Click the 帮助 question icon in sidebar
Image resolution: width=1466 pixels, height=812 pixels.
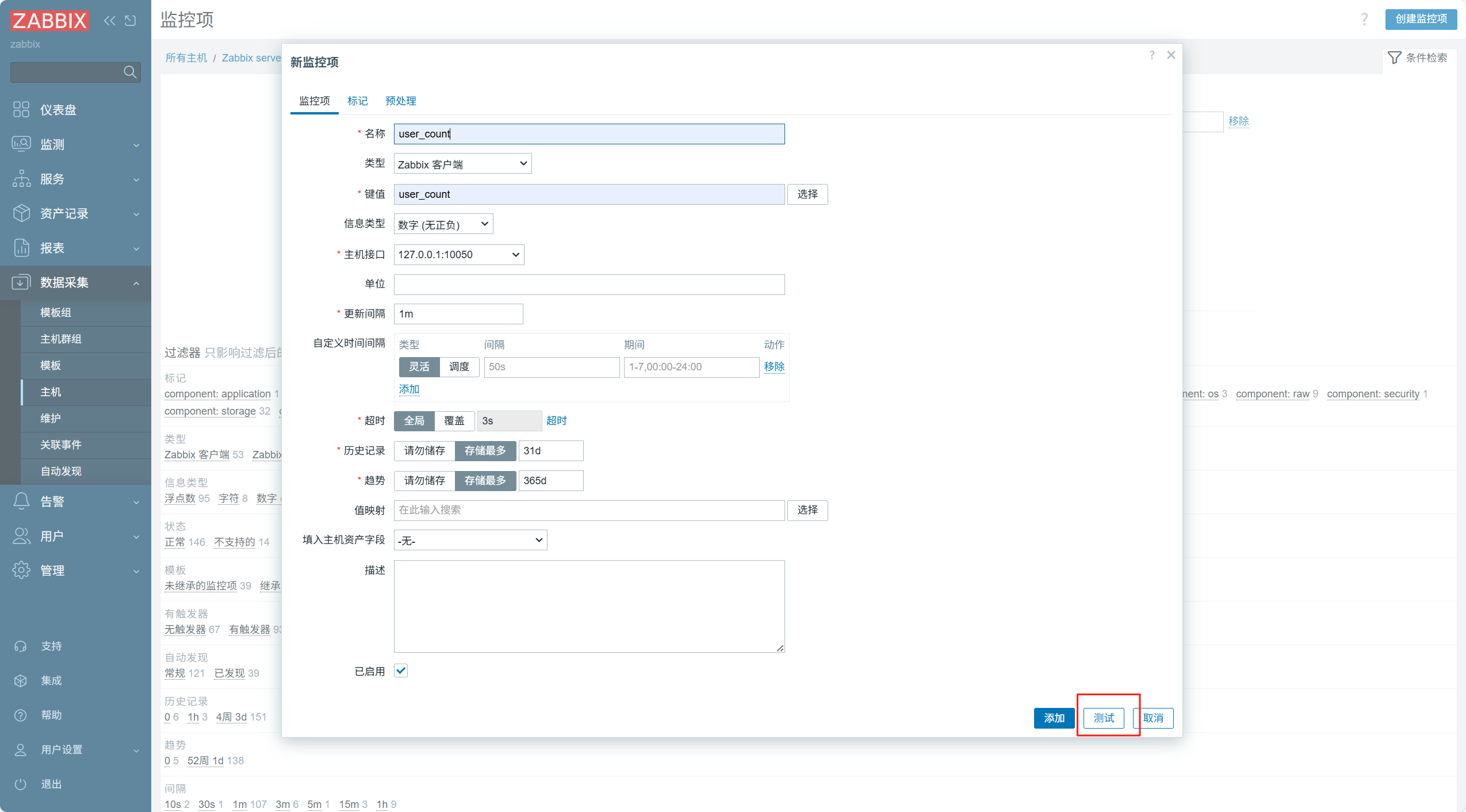click(21, 715)
